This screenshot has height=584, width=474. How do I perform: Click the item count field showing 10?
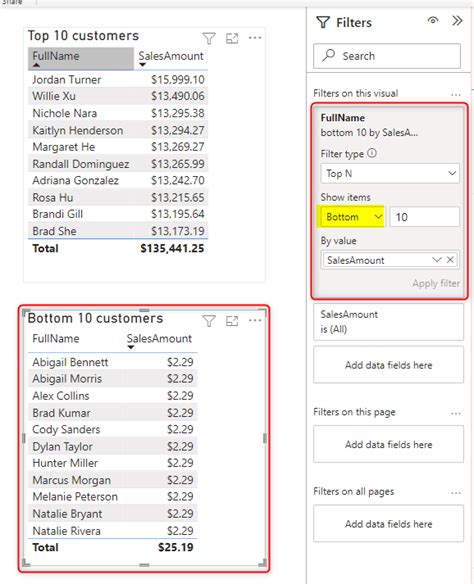click(424, 217)
